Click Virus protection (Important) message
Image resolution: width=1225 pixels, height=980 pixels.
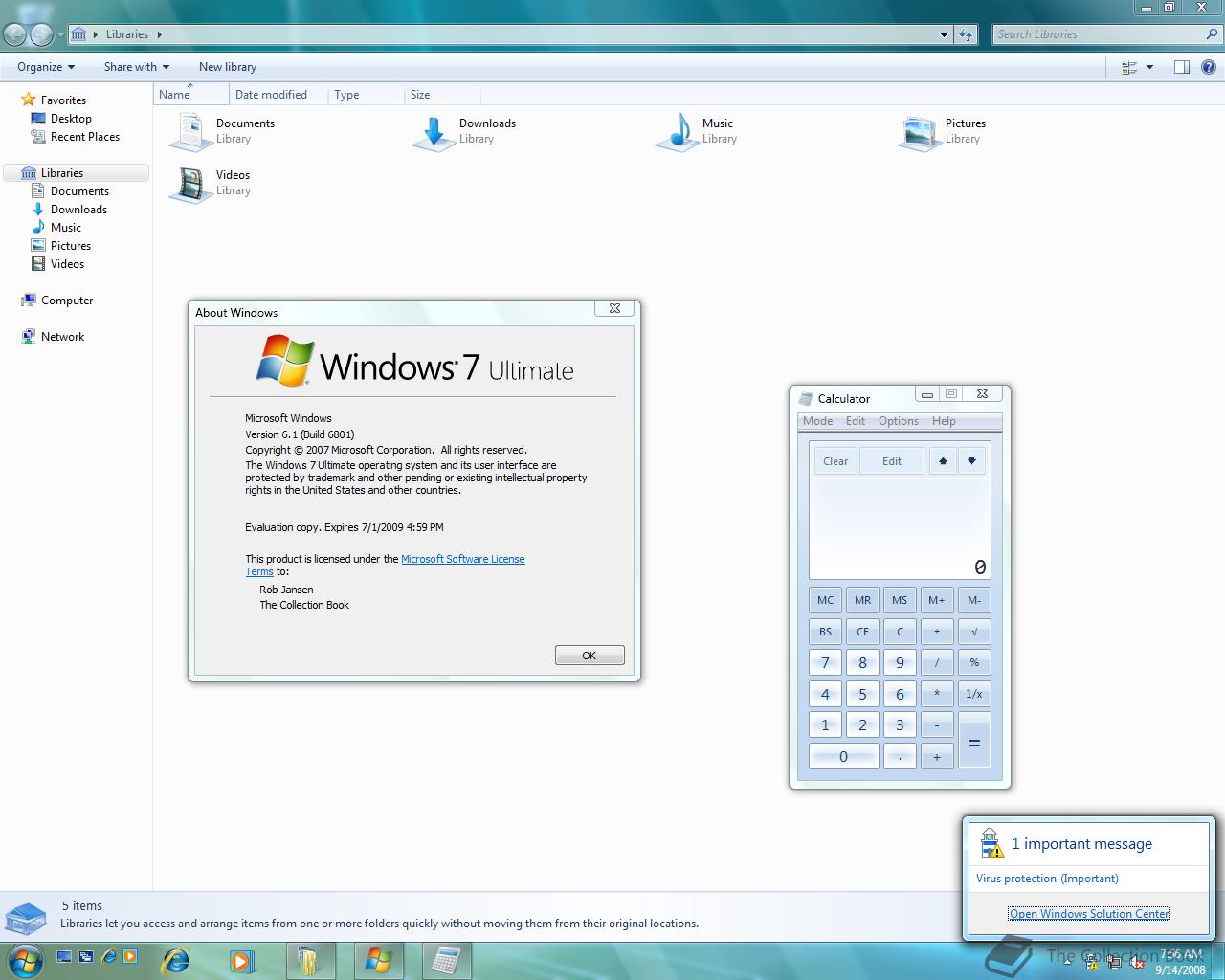(x=1047, y=879)
